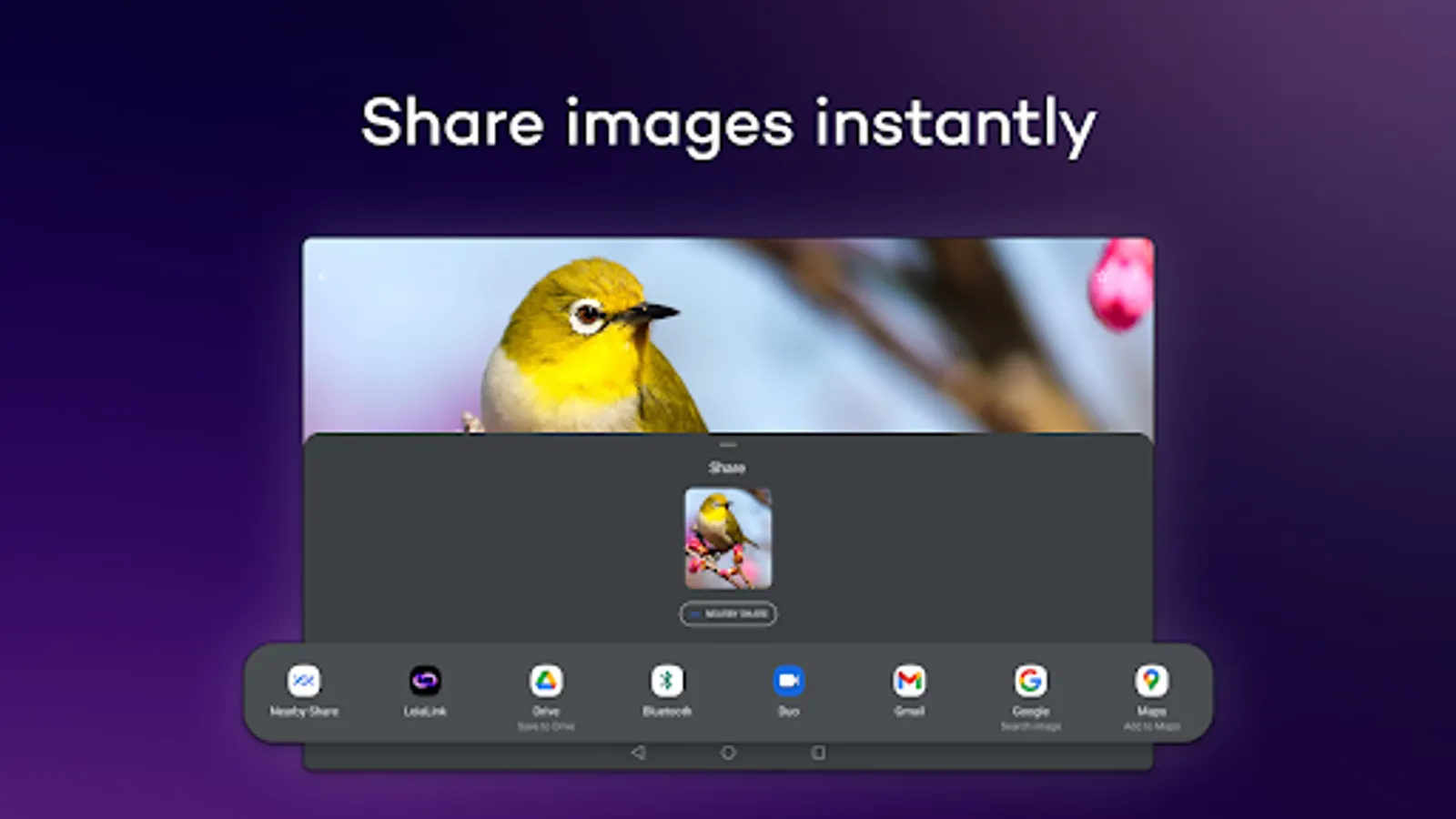Share the image with Duo
The image size is (1456, 819).
(x=788, y=681)
